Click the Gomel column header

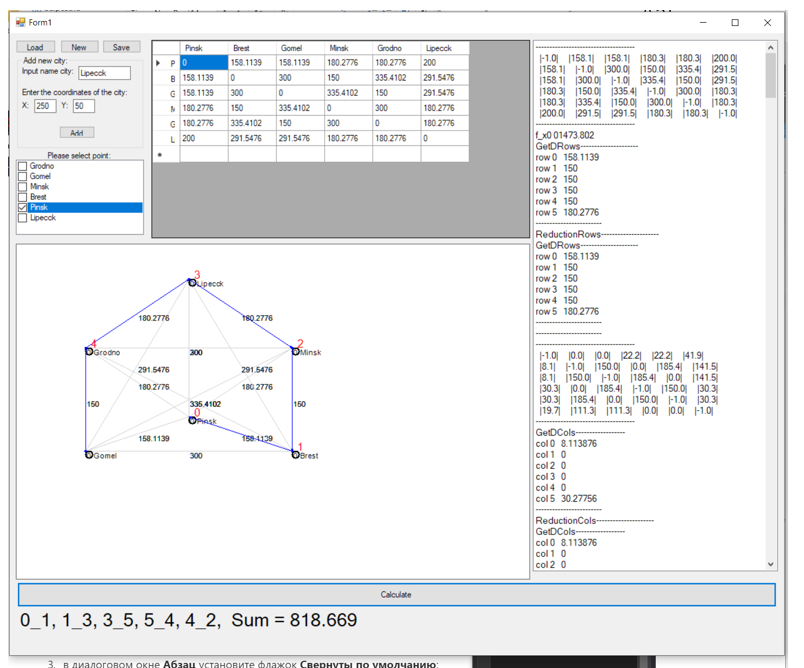pyautogui.click(x=300, y=48)
